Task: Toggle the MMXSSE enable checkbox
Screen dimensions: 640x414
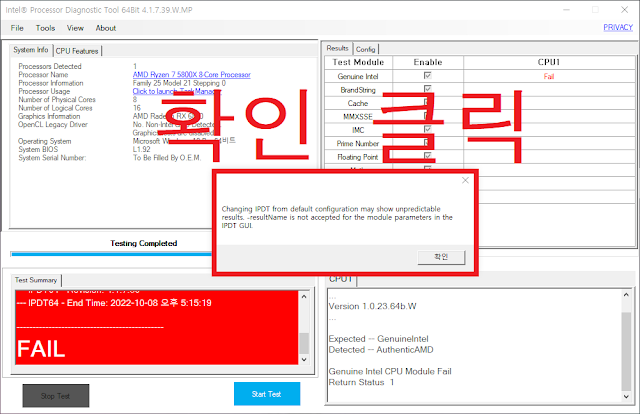Action: pyautogui.click(x=427, y=116)
